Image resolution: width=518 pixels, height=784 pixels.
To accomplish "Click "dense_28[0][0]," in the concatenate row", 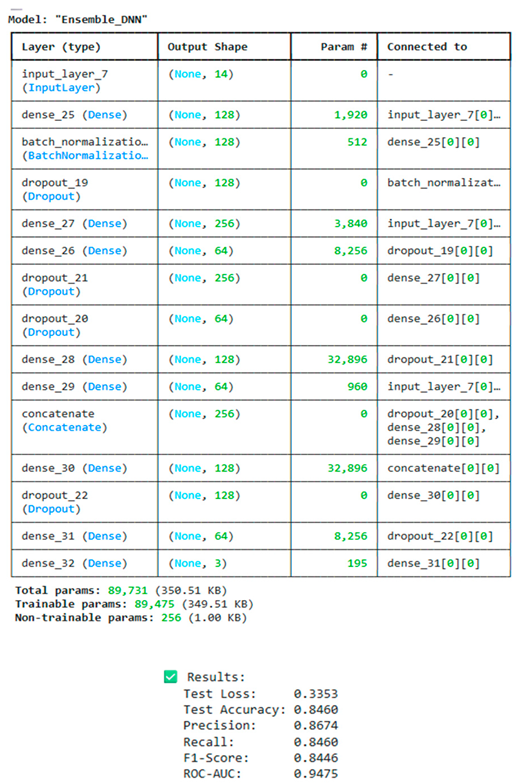I will pos(436,428).
